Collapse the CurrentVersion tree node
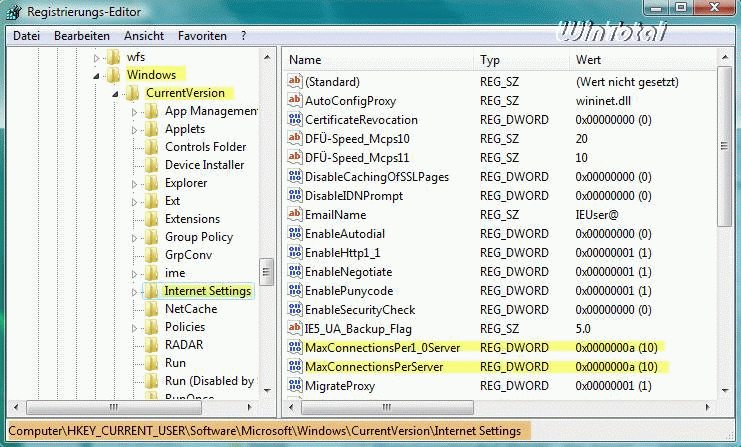Viewport: 741px width, 447px height. click(x=115, y=93)
